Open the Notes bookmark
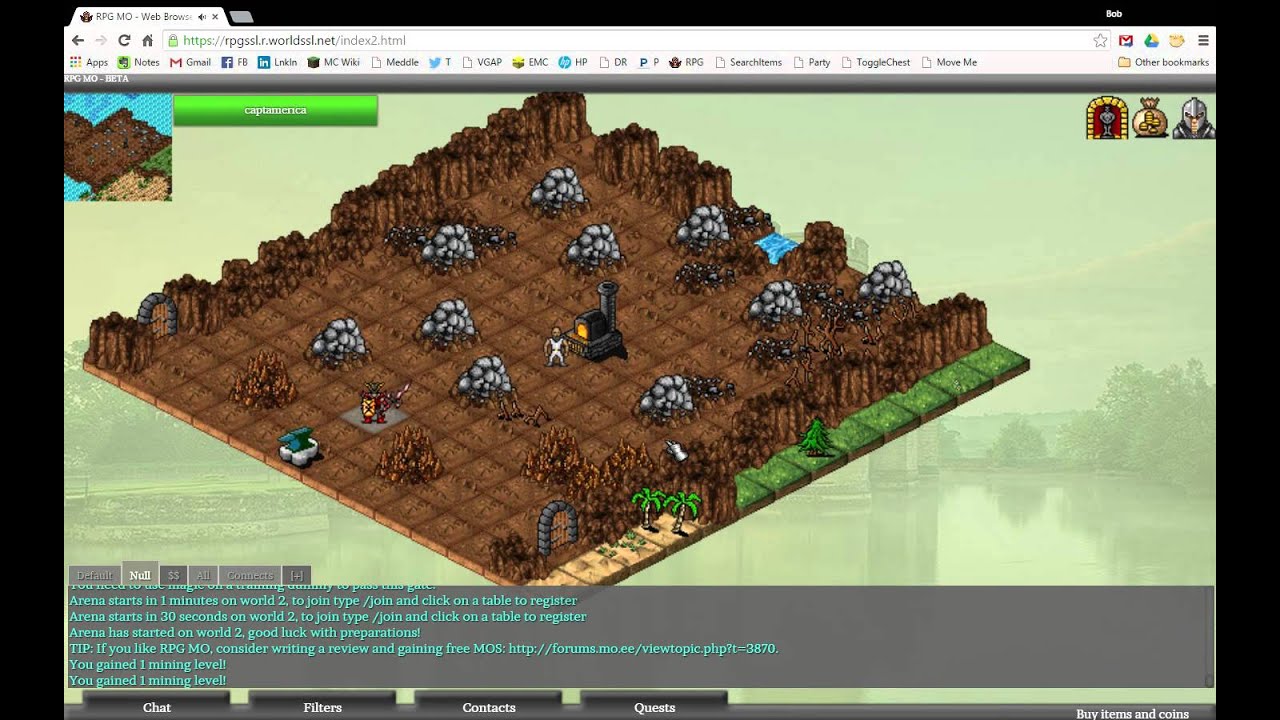The height and width of the screenshot is (720, 1280). coord(138,62)
